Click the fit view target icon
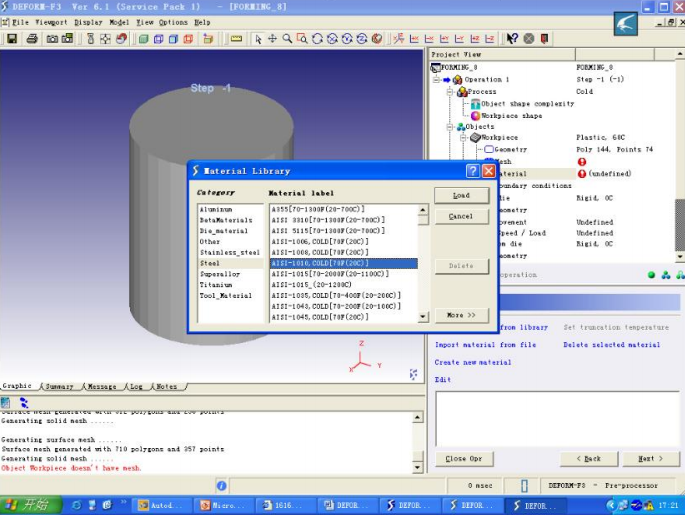This screenshot has height=515, width=685. (x=105, y=39)
